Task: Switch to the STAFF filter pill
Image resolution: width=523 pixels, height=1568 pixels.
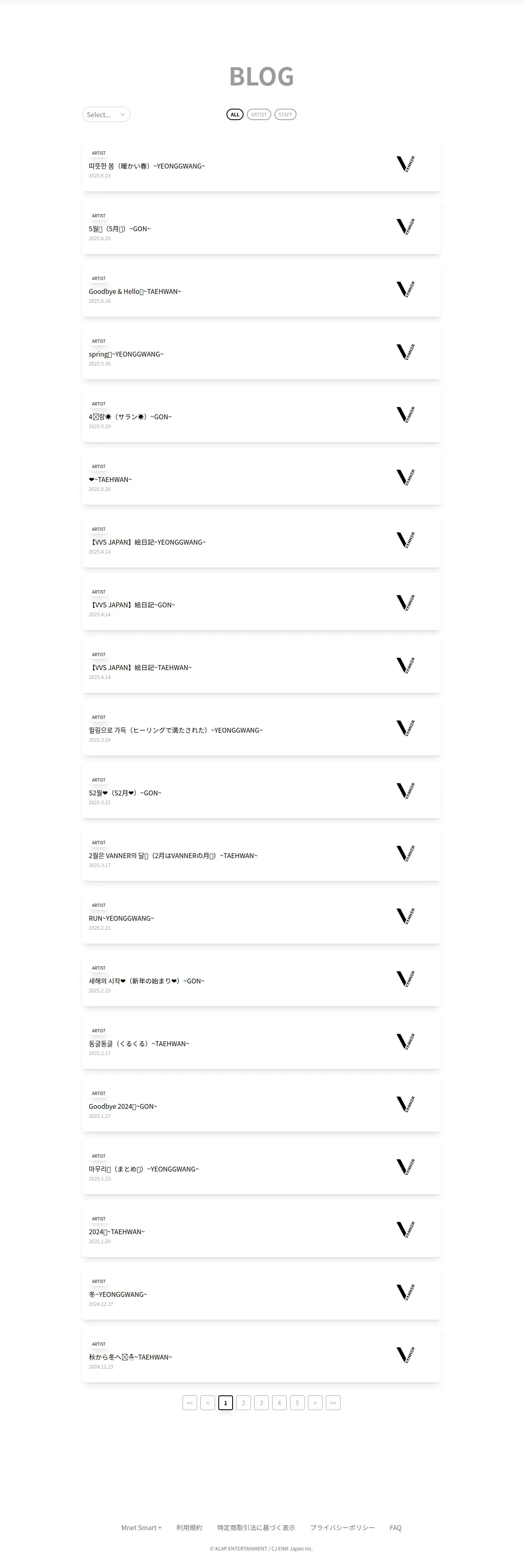Action: pos(285,114)
